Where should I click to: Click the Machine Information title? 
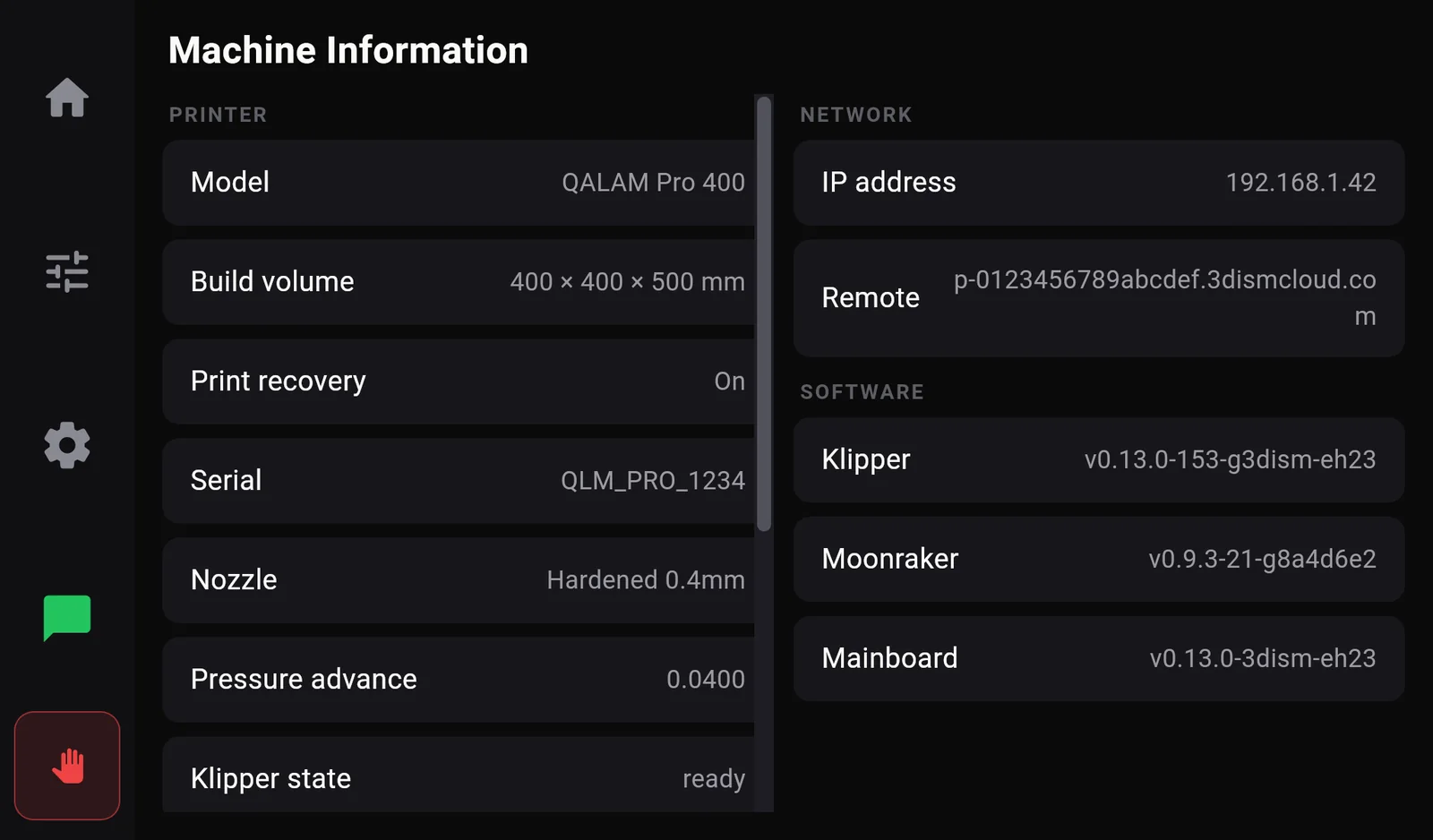[x=348, y=50]
